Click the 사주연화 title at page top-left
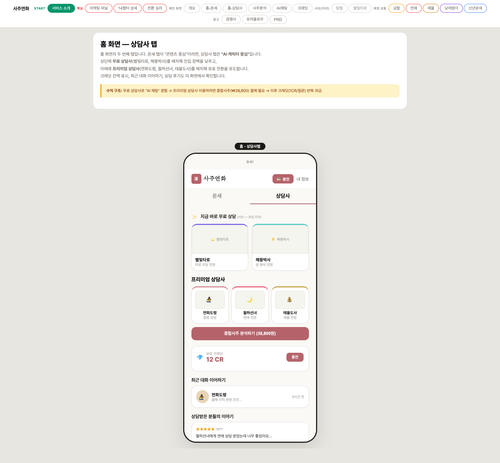 tap(21, 8)
